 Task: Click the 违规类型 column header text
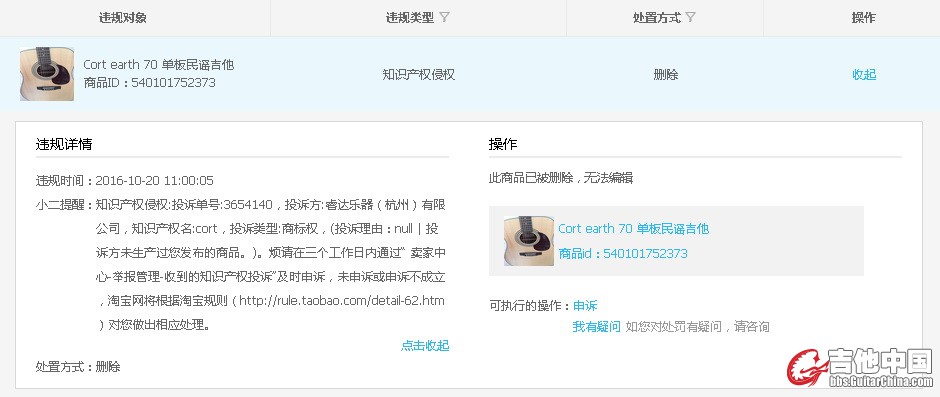pyautogui.click(x=410, y=17)
